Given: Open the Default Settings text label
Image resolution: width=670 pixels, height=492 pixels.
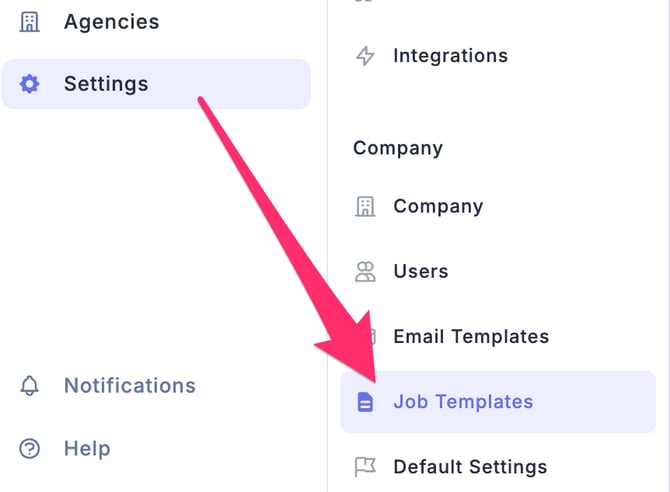Looking at the screenshot, I should click(470, 467).
